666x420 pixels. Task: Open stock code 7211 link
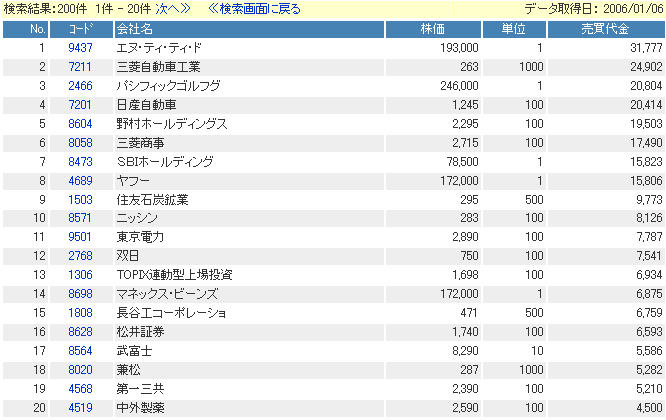pyautogui.click(x=80, y=67)
